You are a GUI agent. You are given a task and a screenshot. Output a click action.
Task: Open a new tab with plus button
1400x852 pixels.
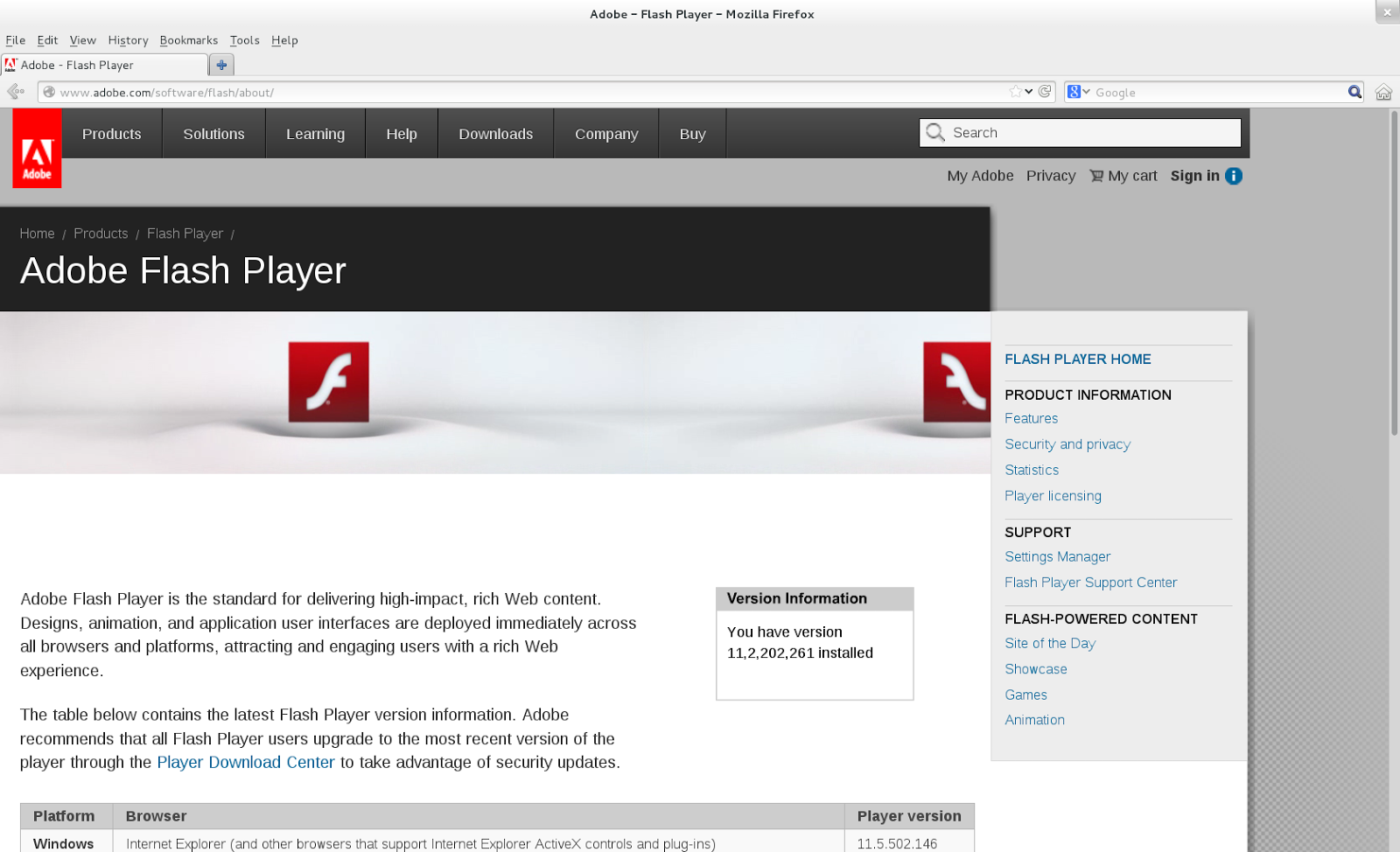(221, 65)
